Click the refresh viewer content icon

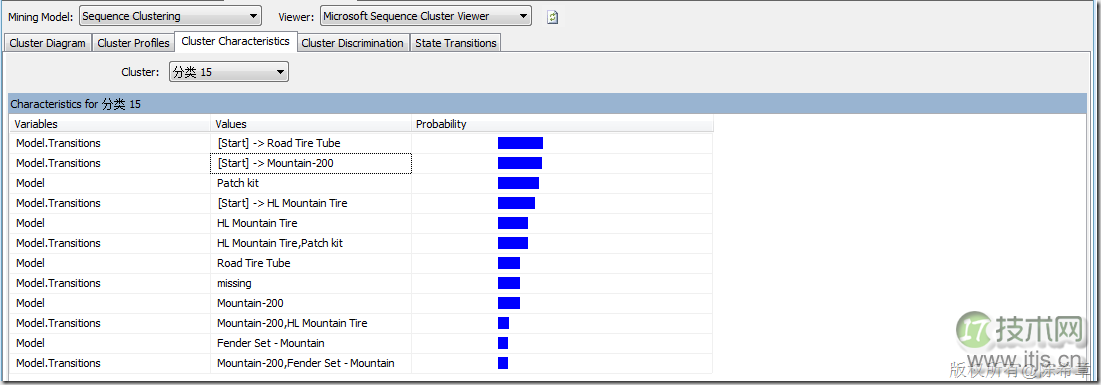click(553, 17)
